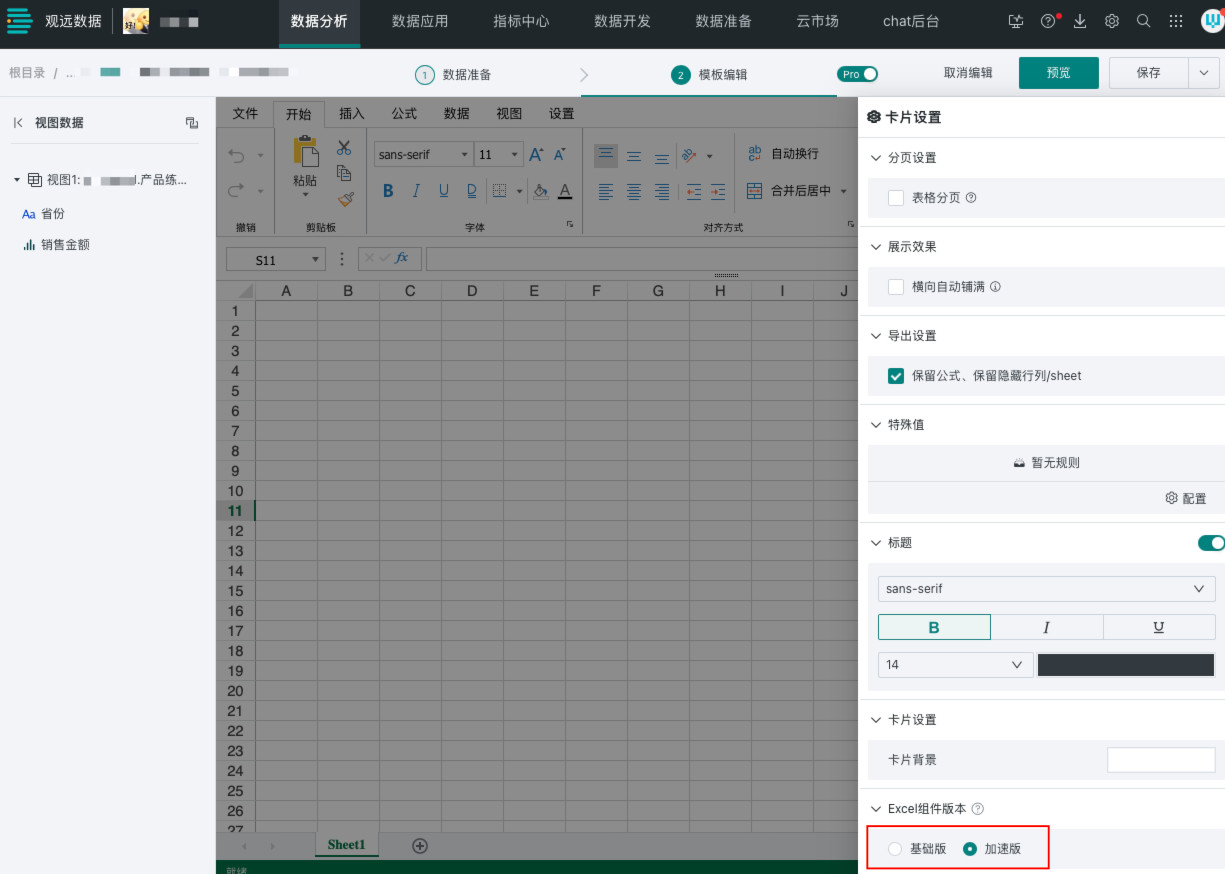Open the ribbon font family sans-serif dropdown
This screenshot has height=874, width=1225.
tap(464, 155)
